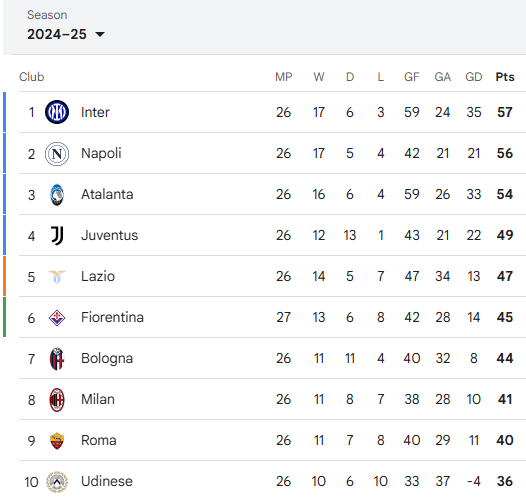Screen dimensions: 526x500
Task: Open the Inter team name link
Action: pyautogui.click(x=95, y=112)
